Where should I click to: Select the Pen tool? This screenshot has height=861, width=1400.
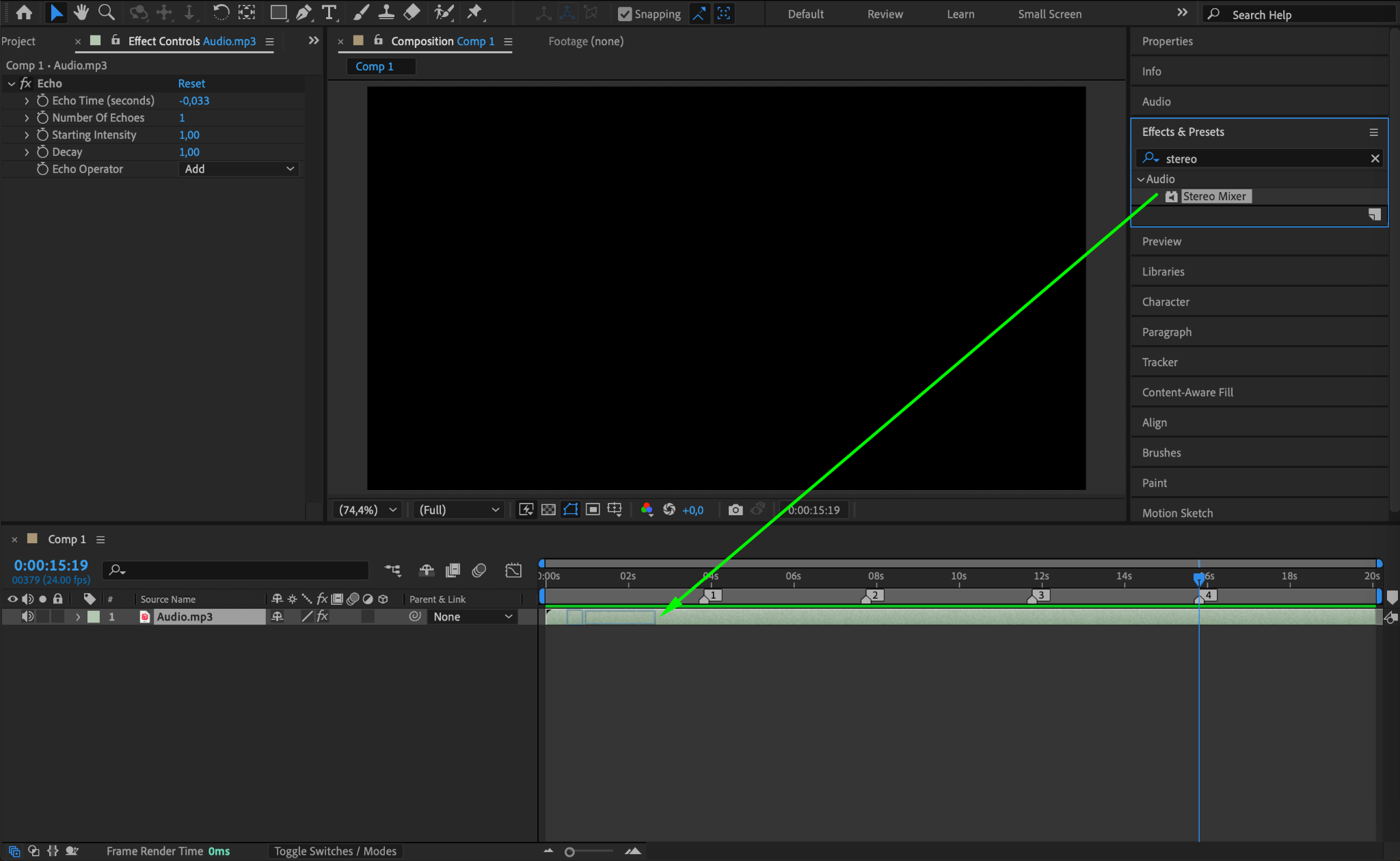(304, 12)
